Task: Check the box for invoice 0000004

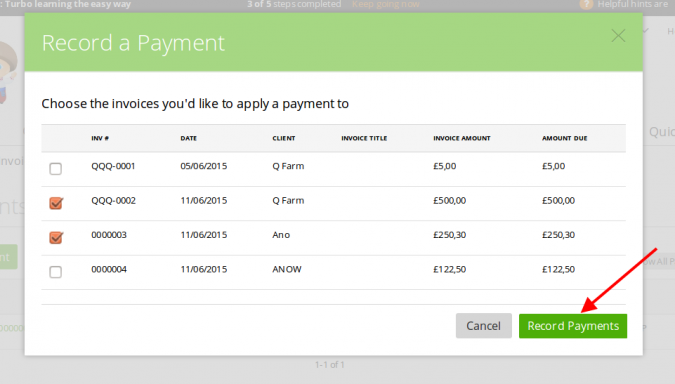Action: point(56,272)
